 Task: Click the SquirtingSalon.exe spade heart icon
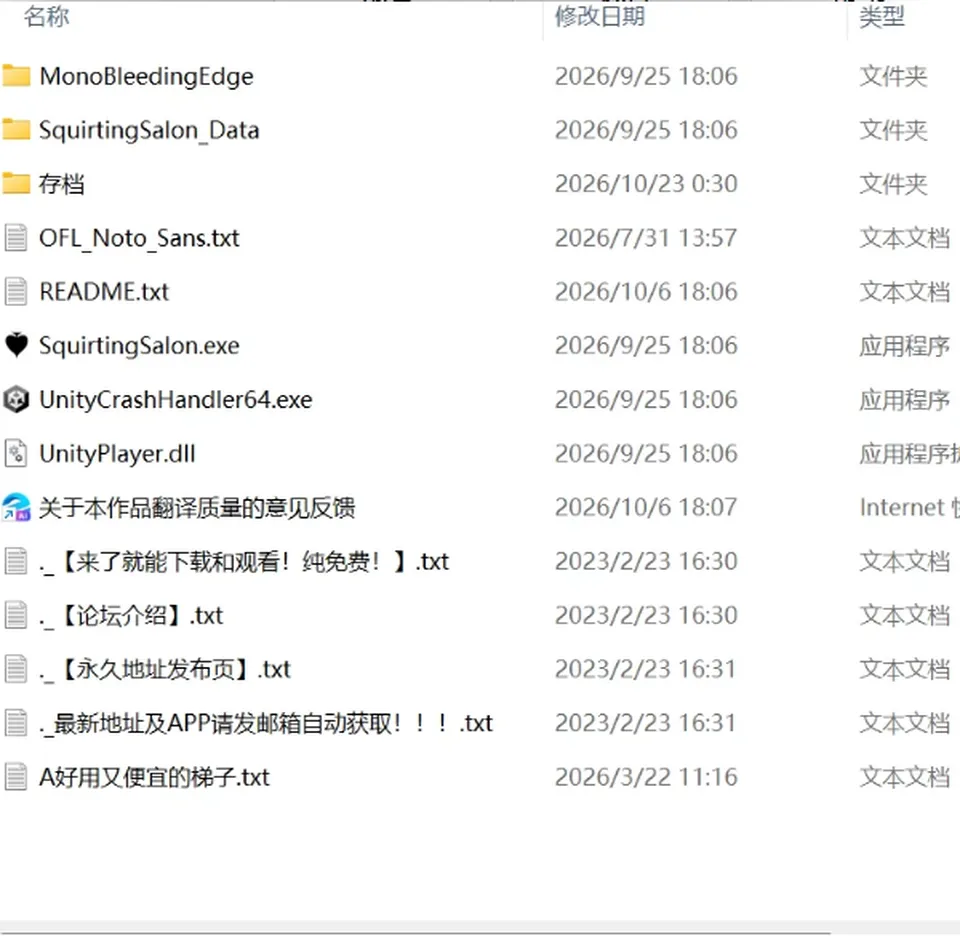coord(16,345)
